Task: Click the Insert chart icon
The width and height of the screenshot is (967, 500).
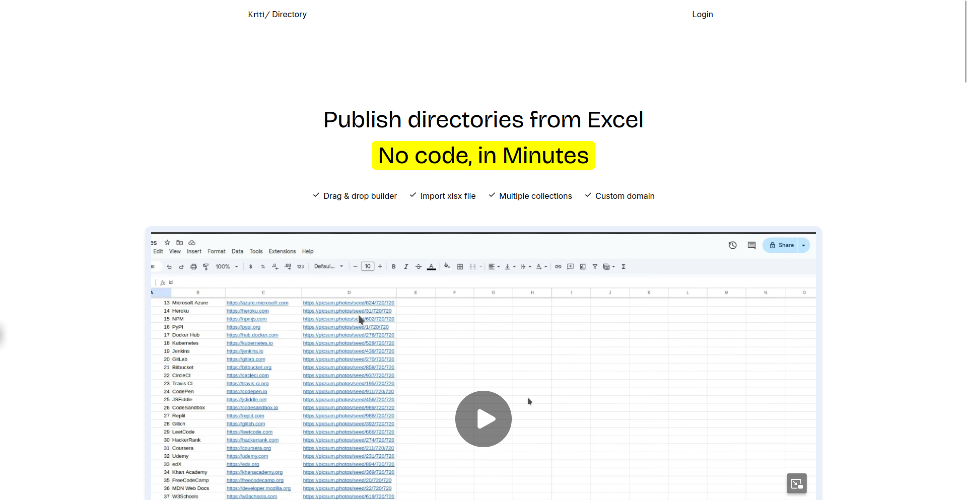Action: point(583,267)
